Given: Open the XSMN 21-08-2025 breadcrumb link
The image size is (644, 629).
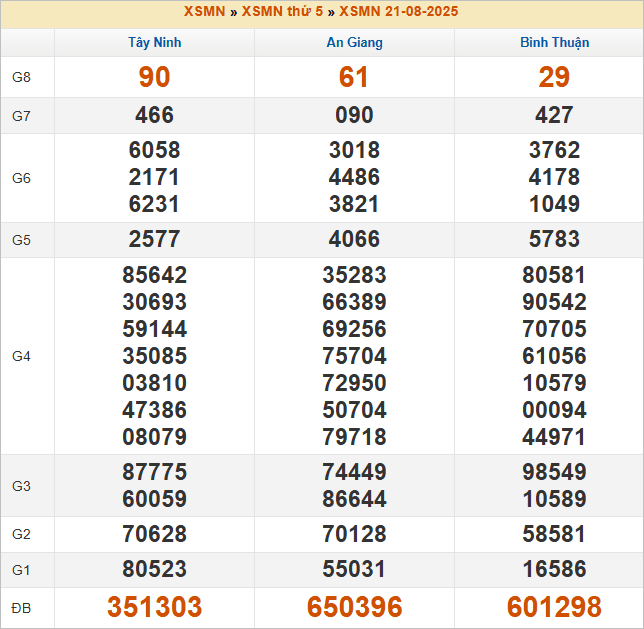Looking at the screenshot, I should pyautogui.click(x=398, y=12).
